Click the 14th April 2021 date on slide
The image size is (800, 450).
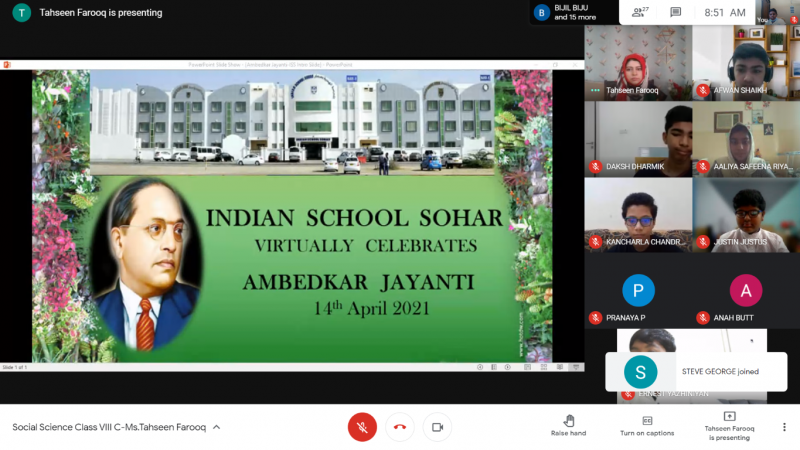pyautogui.click(x=371, y=308)
